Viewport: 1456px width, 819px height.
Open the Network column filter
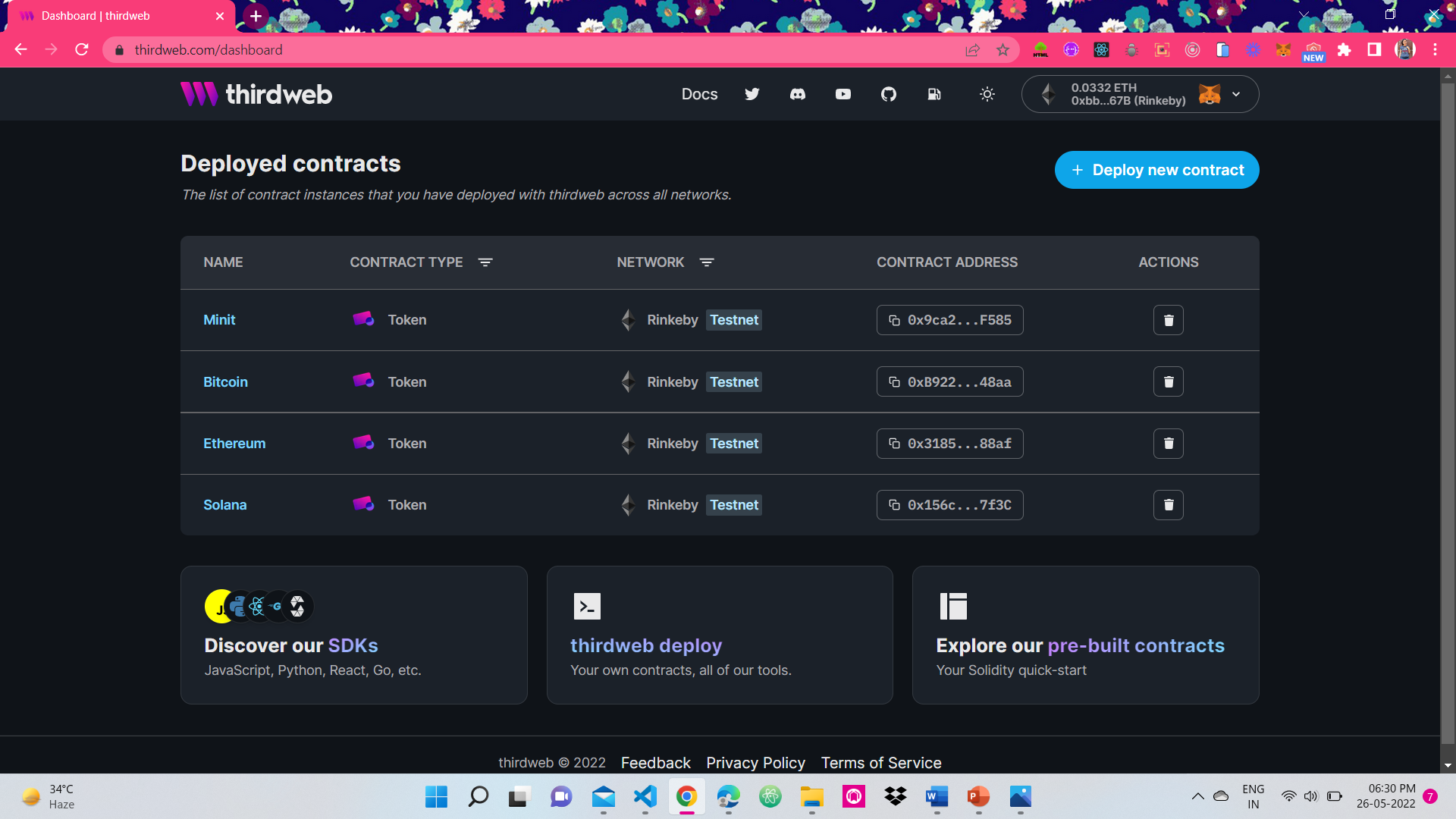(x=707, y=262)
